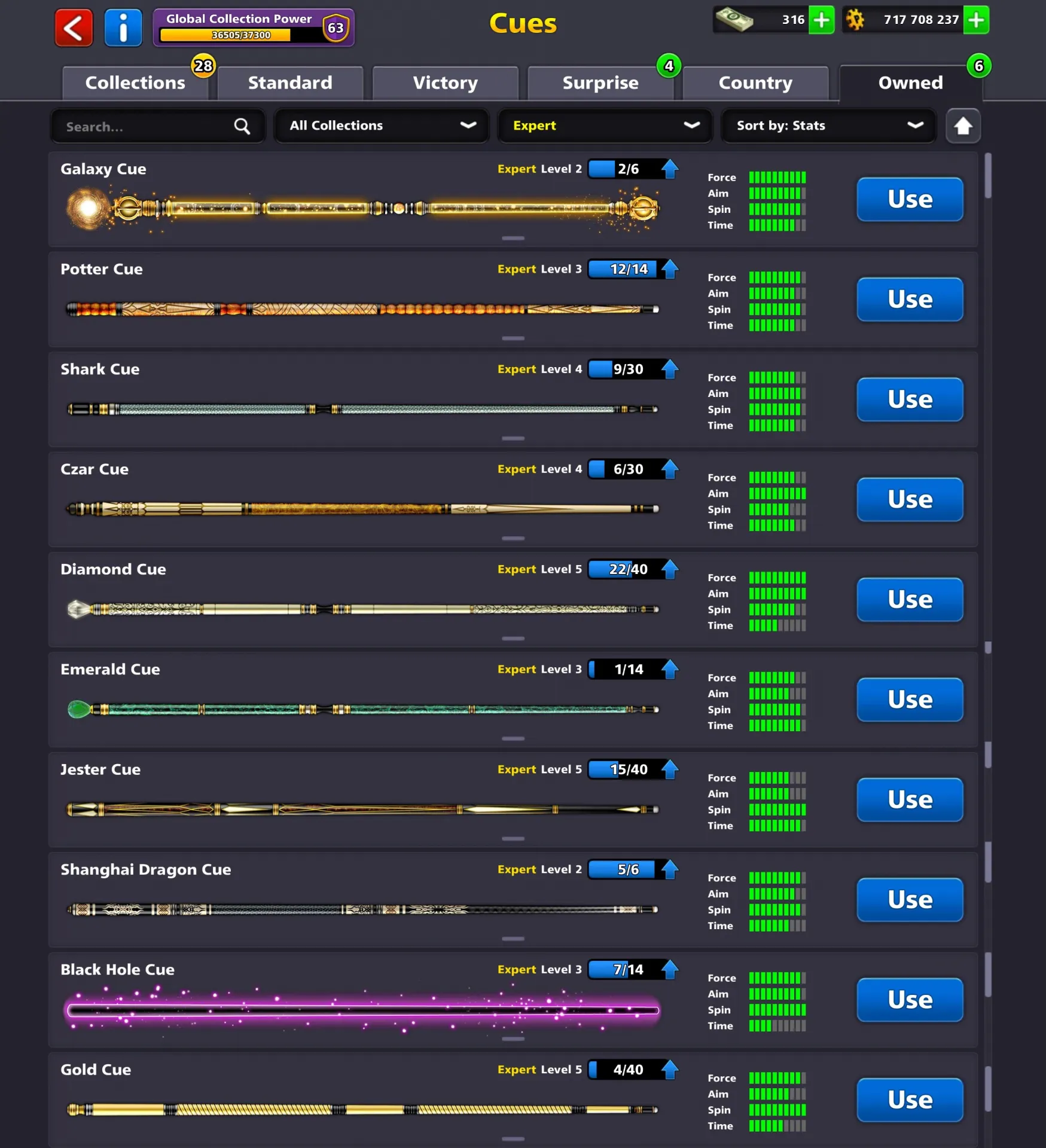1046x1148 pixels.
Task: Select the Black Hole Cue image
Action: (363, 1010)
